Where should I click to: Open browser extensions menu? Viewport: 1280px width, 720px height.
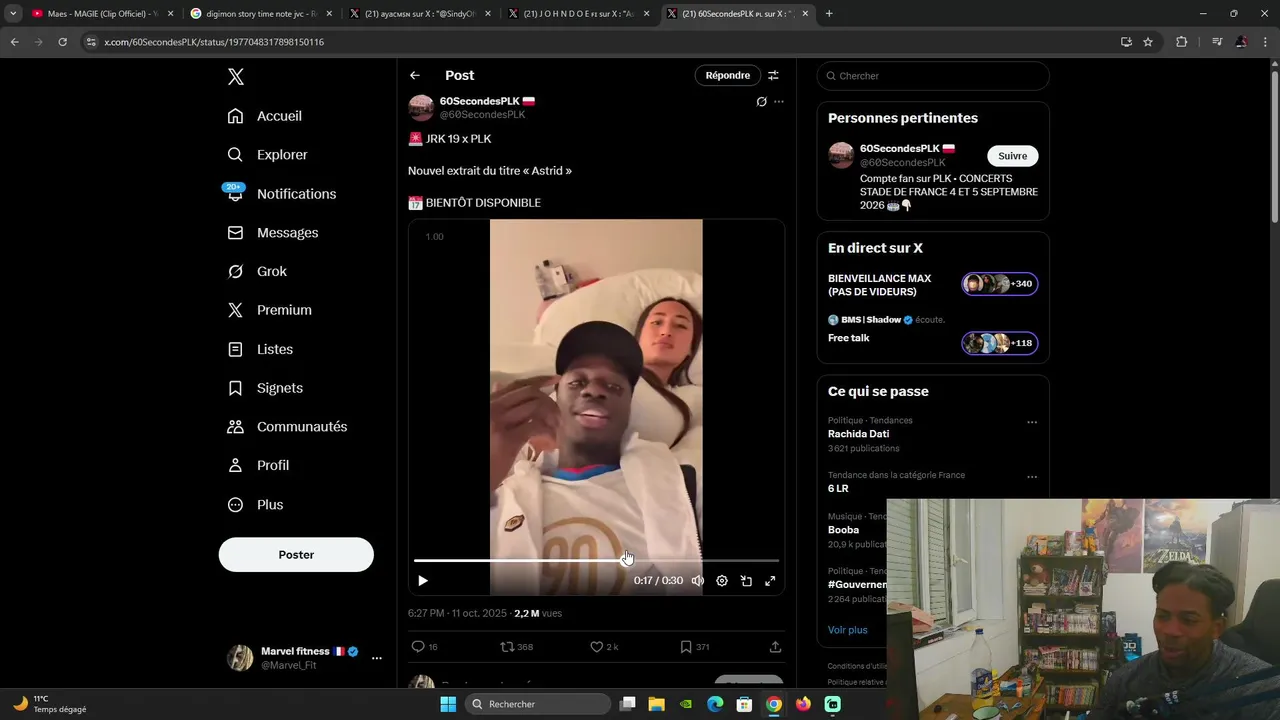pos(1181,42)
